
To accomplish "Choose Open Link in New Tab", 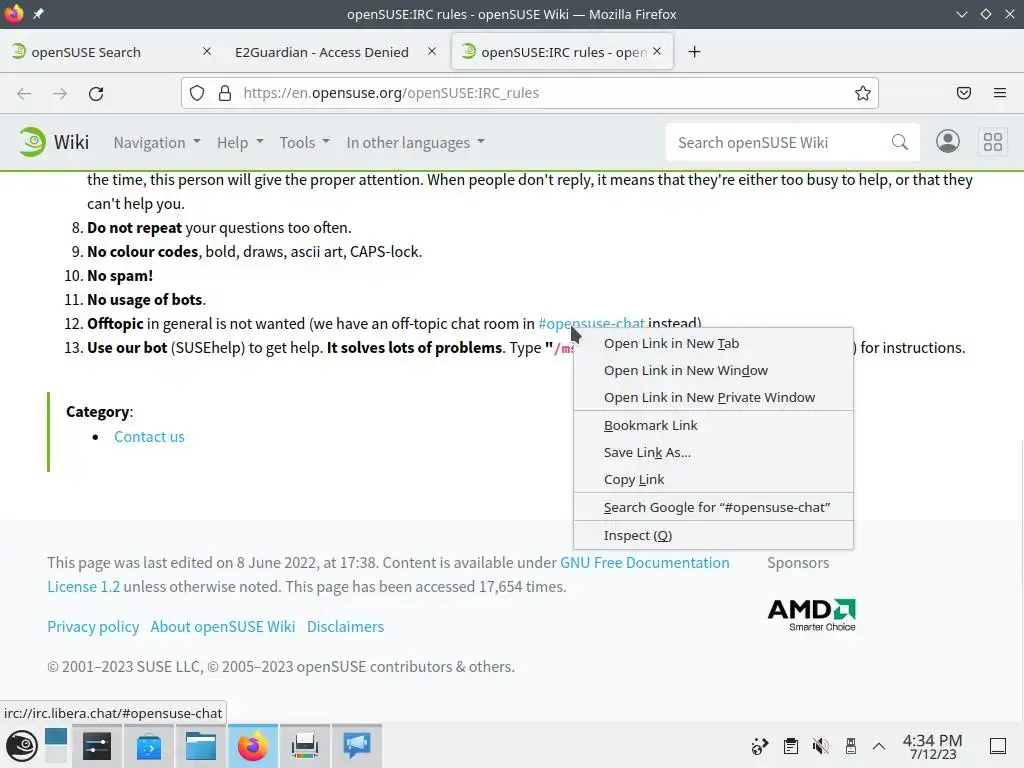I will 713,344.
